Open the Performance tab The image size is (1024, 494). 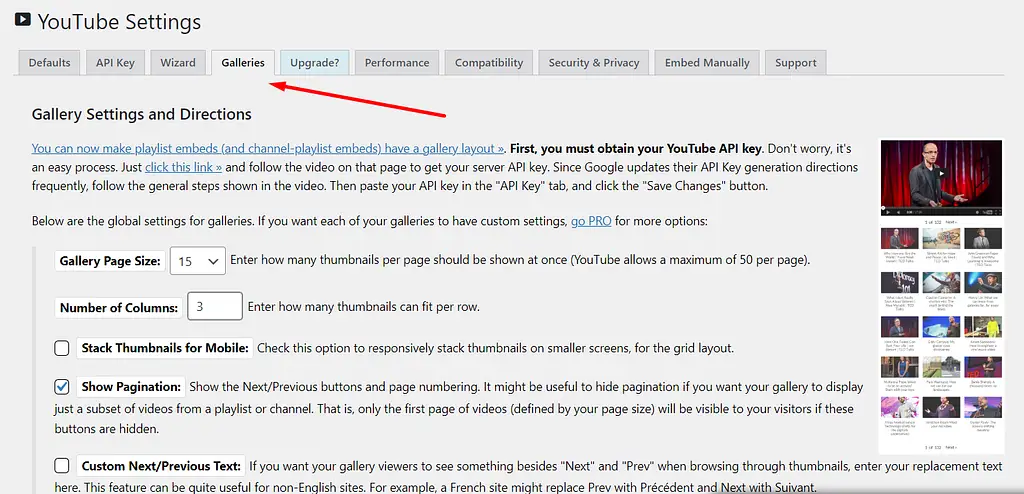(396, 62)
